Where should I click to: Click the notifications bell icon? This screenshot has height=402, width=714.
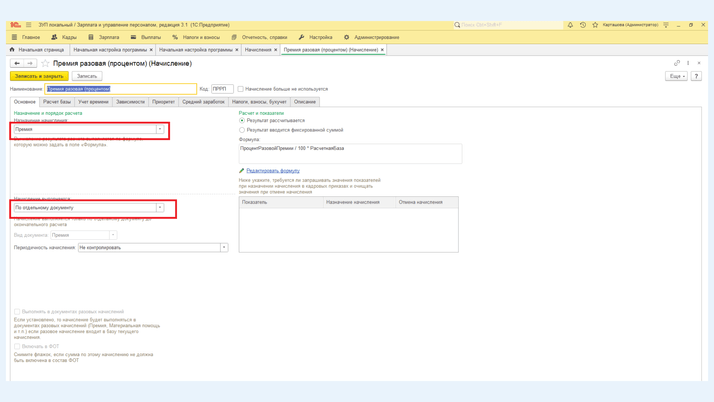click(570, 25)
